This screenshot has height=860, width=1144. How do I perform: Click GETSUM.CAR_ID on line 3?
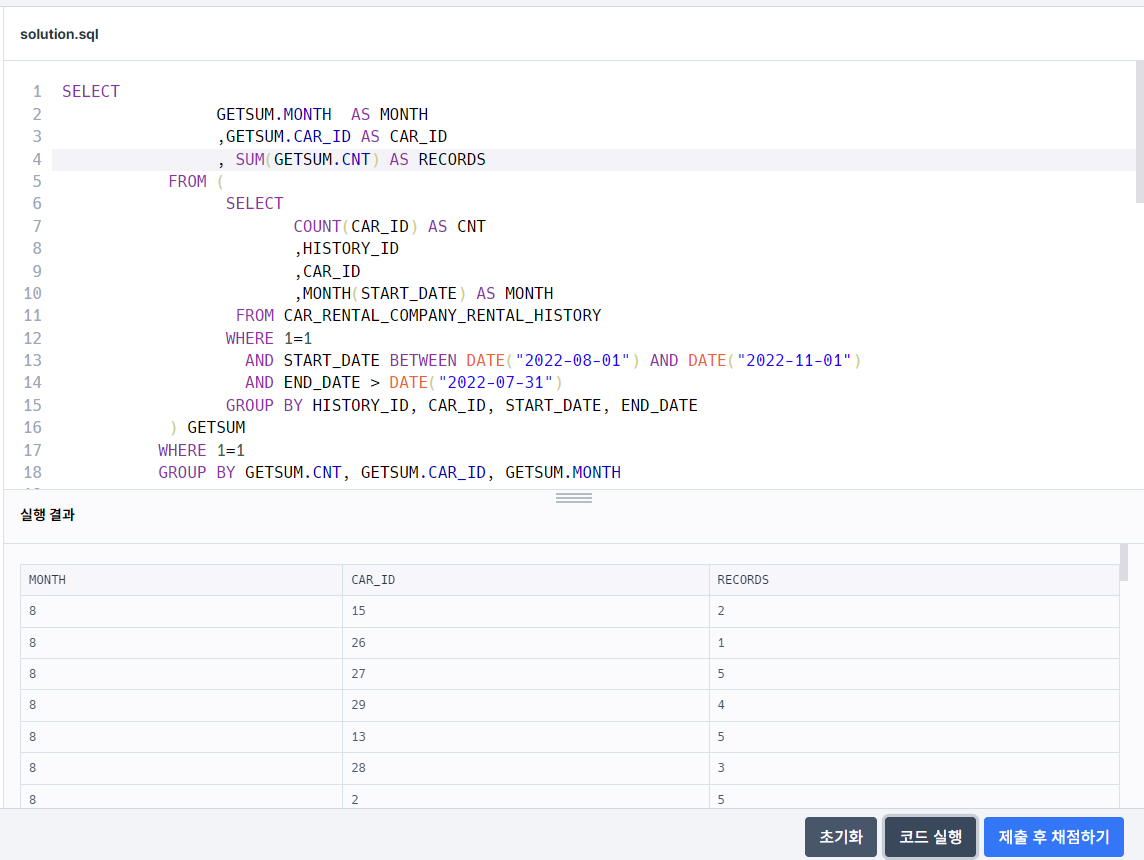287,136
